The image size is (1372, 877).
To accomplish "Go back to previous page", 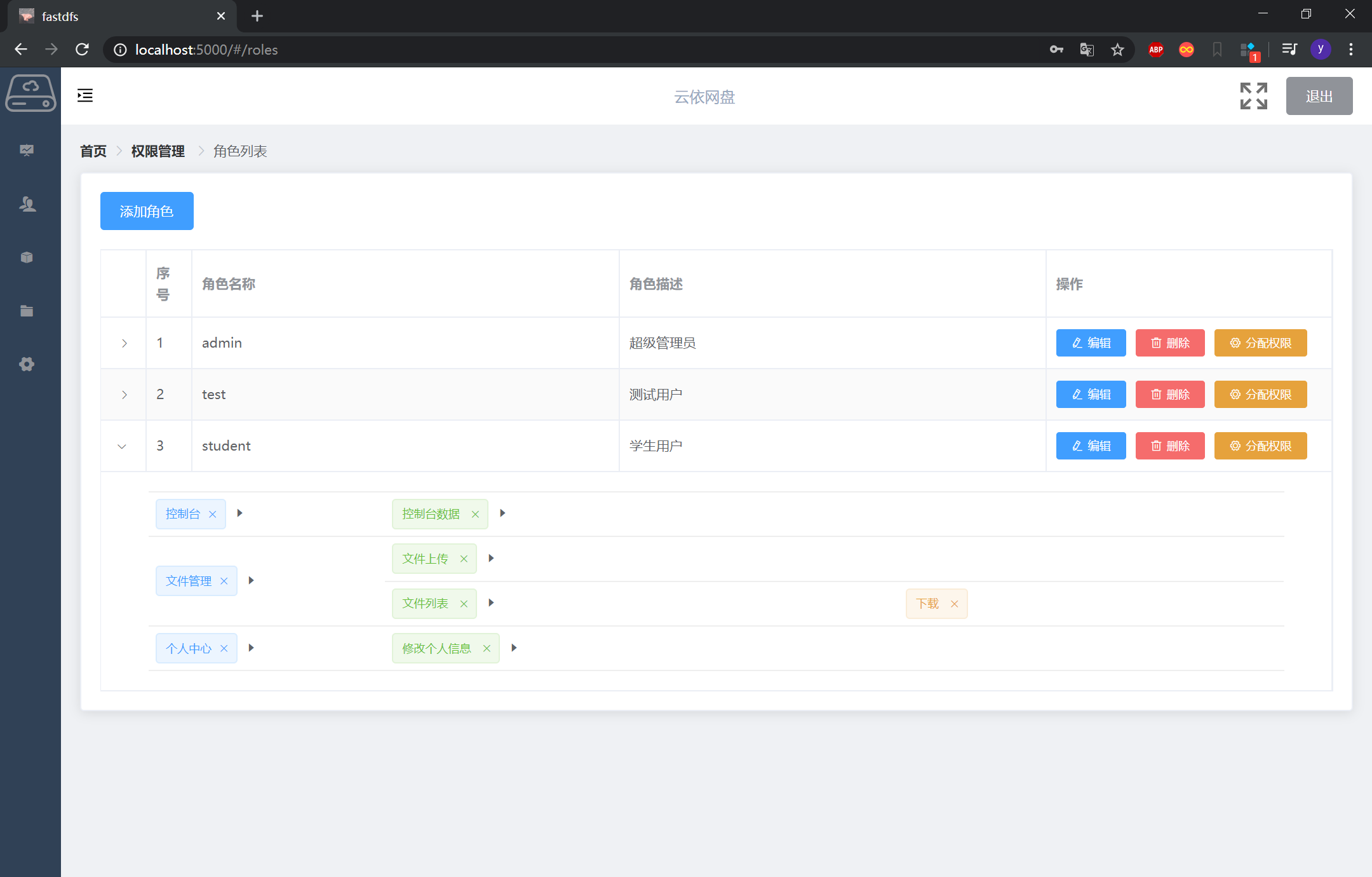I will coord(21,50).
